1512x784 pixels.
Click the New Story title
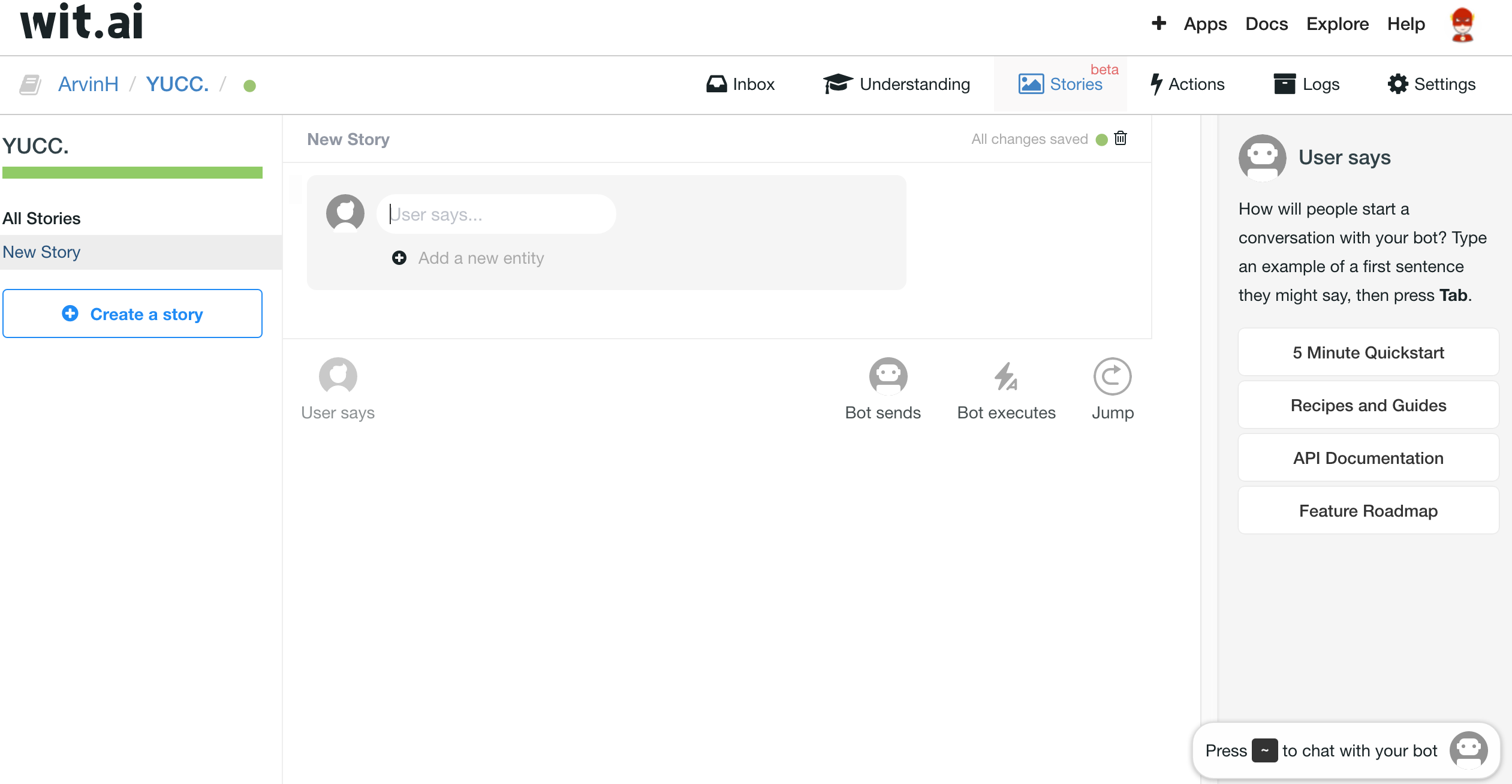click(348, 139)
